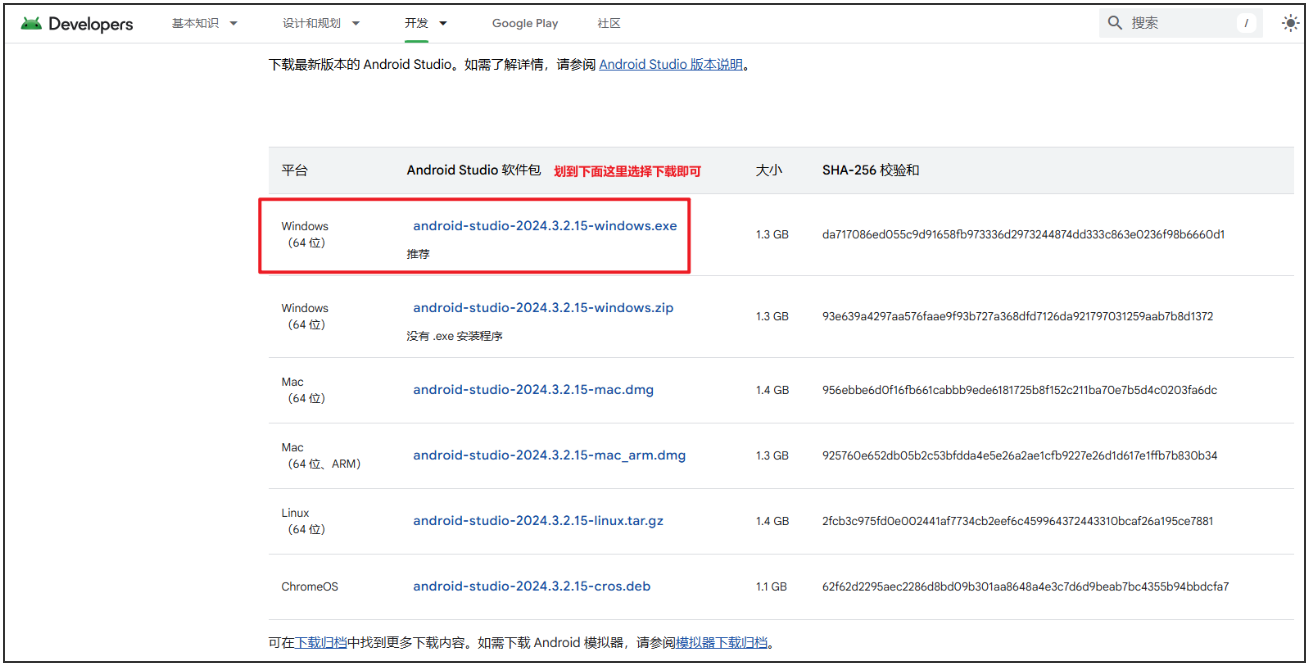The image size is (1308, 665).
Task: Expand the 开发 dropdown menu
Action: pos(426,23)
